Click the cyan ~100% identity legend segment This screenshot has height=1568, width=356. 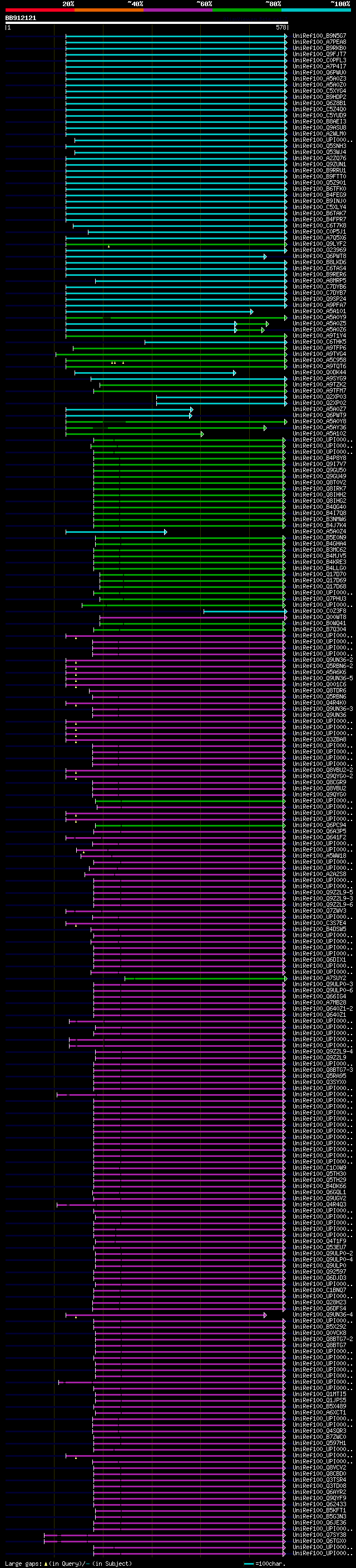point(317,10)
